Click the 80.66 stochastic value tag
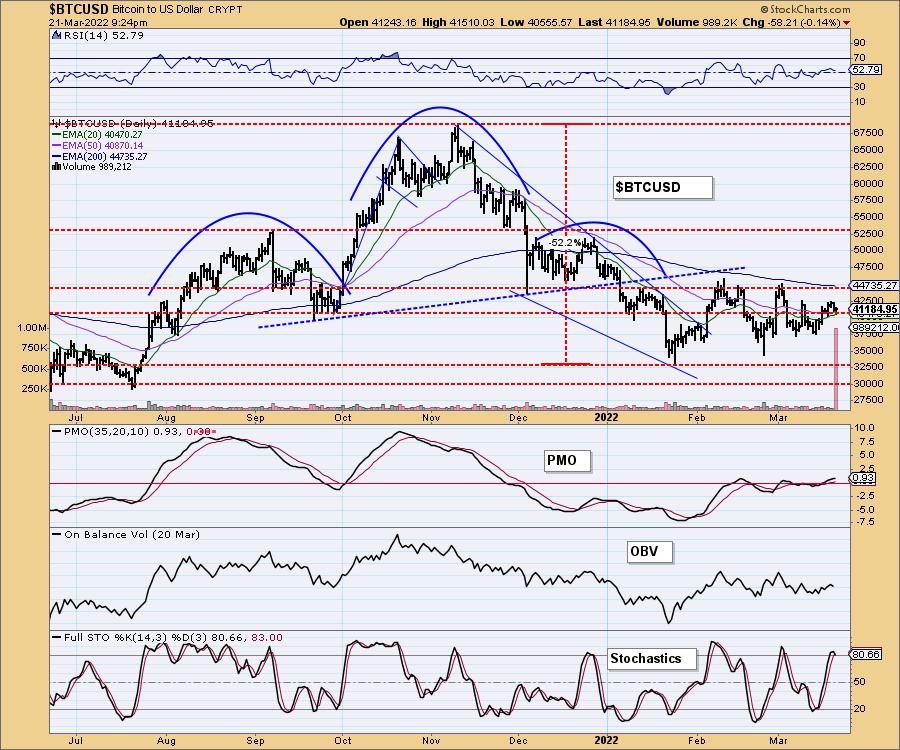Viewport: 900px width, 750px height. click(866, 655)
